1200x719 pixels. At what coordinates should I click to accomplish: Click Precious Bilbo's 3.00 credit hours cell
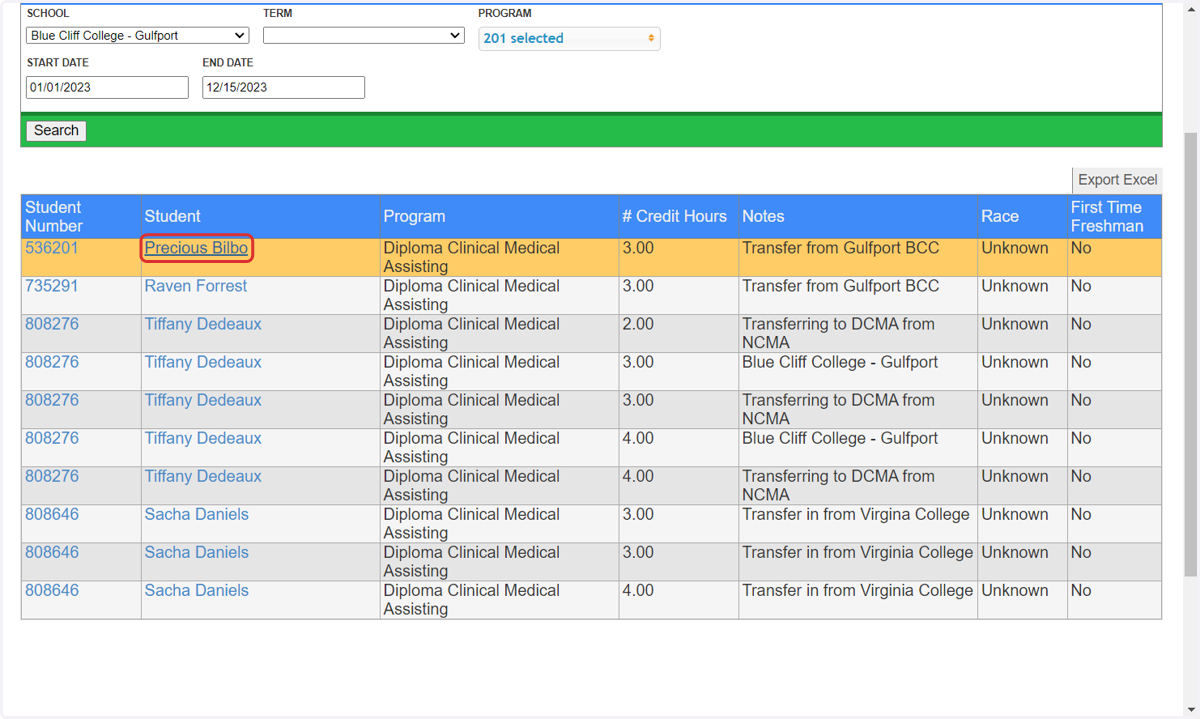[x=678, y=257]
